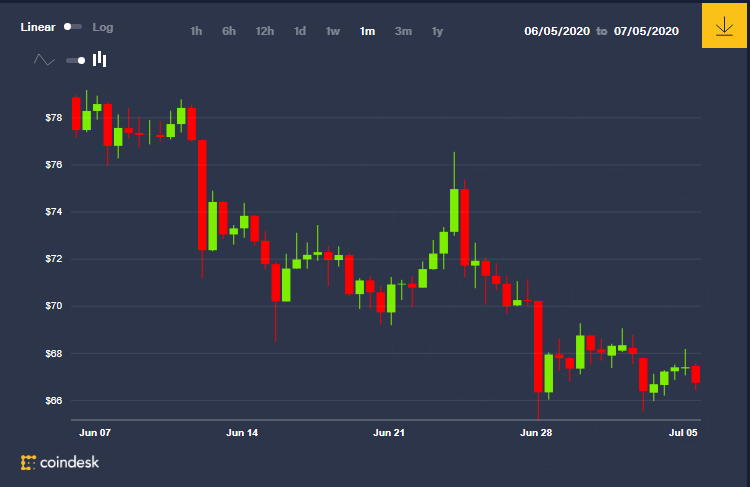Select the candlestick chart icon

coord(99,59)
